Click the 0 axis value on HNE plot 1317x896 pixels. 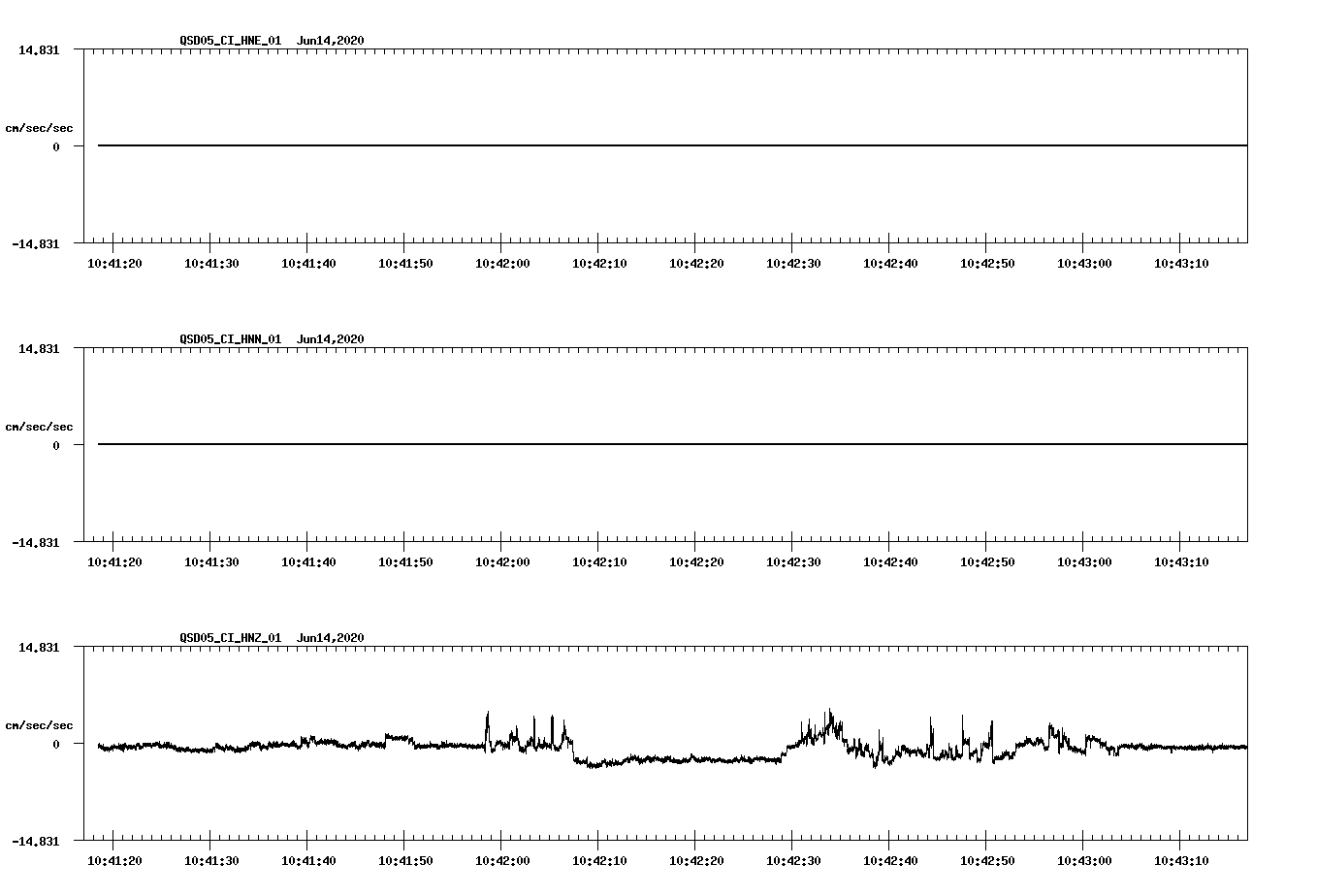coord(56,146)
